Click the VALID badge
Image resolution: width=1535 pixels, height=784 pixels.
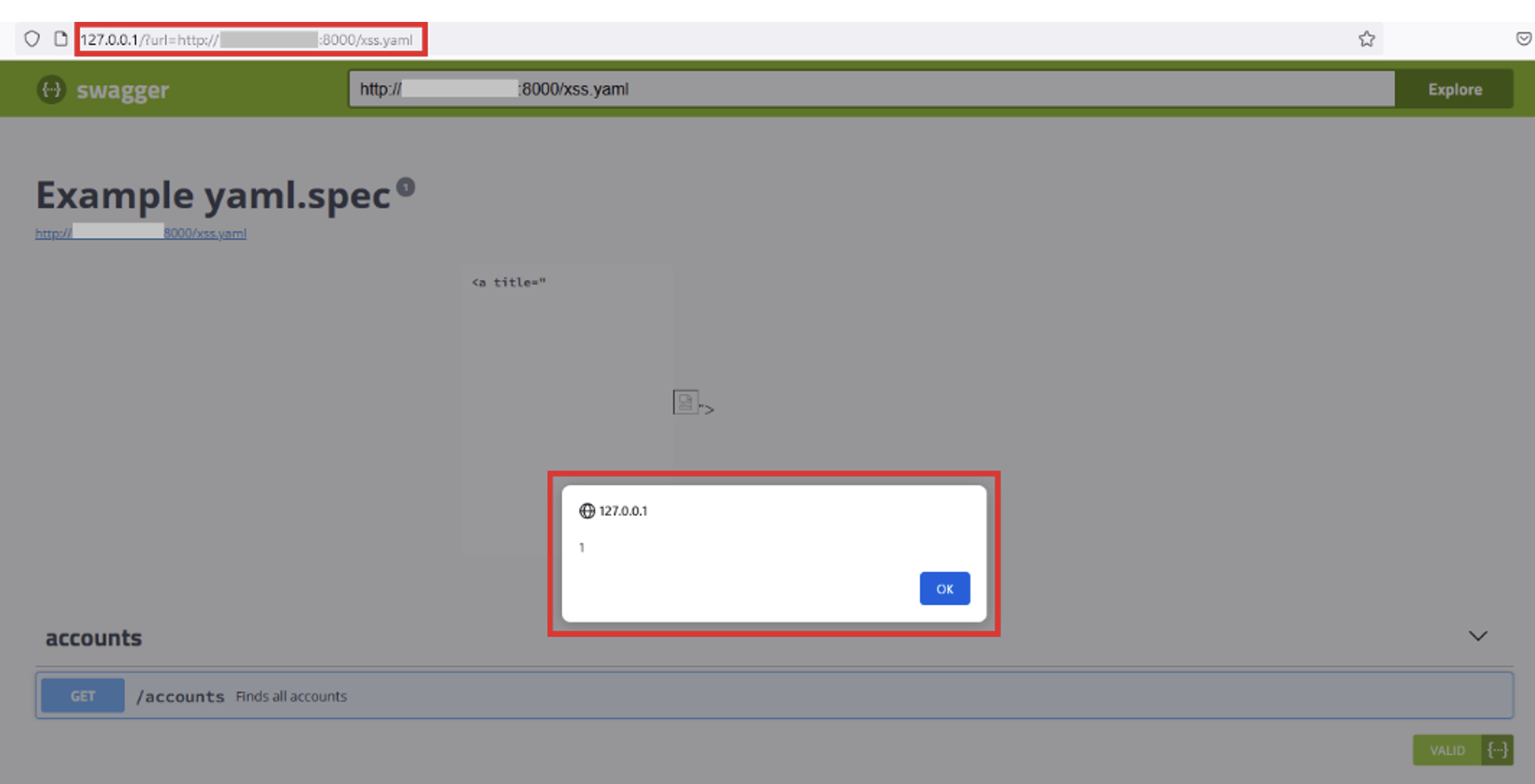pos(1447,750)
